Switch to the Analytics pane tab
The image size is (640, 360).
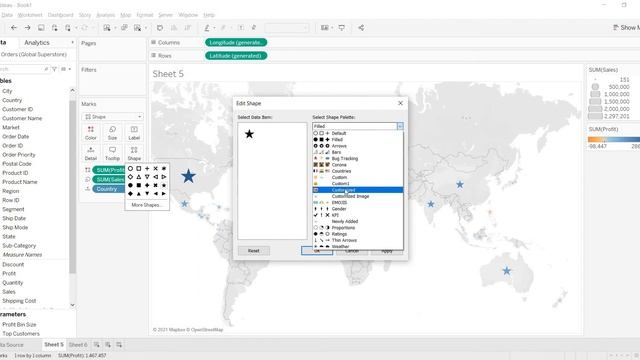coord(37,42)
